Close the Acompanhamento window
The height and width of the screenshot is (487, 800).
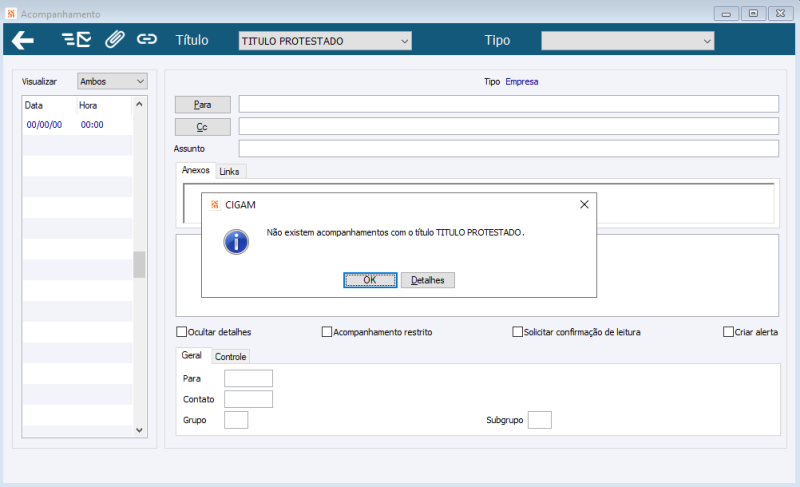(x=781, y=14)
